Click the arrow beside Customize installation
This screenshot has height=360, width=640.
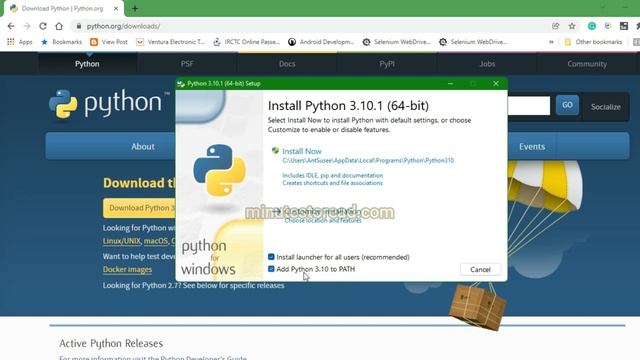pos(277,211)
